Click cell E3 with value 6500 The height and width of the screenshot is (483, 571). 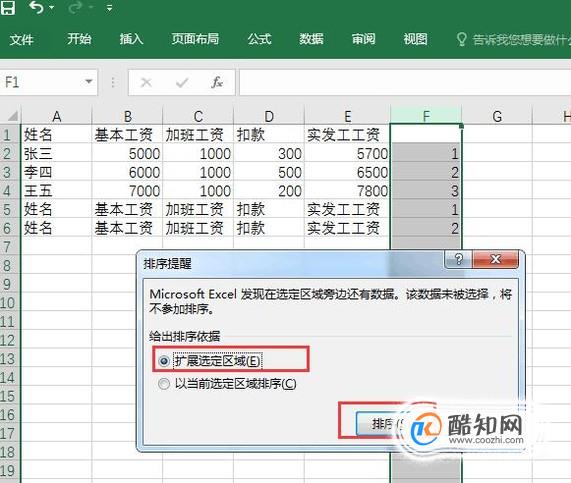[347, 172]
